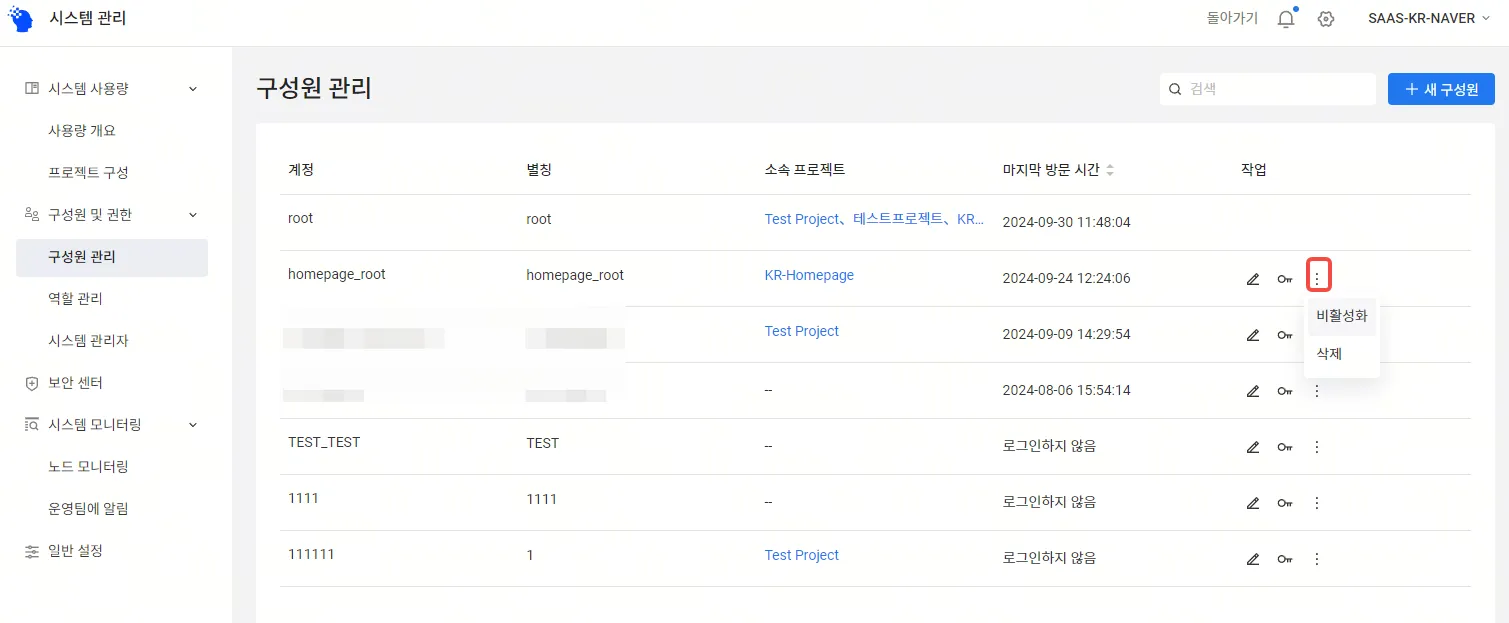The image size is (1509, 623).
Task: Open the settings gear icon
Action: [1326, 18]
